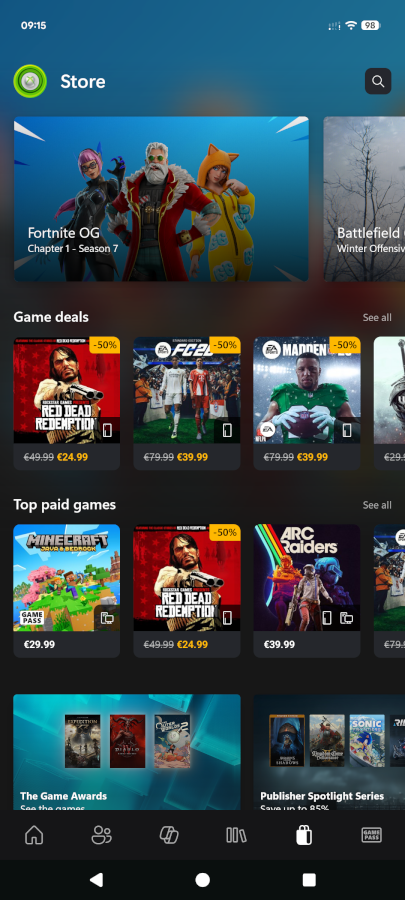See all Top paid games
The image size is (405, 900).
(377, 505)
